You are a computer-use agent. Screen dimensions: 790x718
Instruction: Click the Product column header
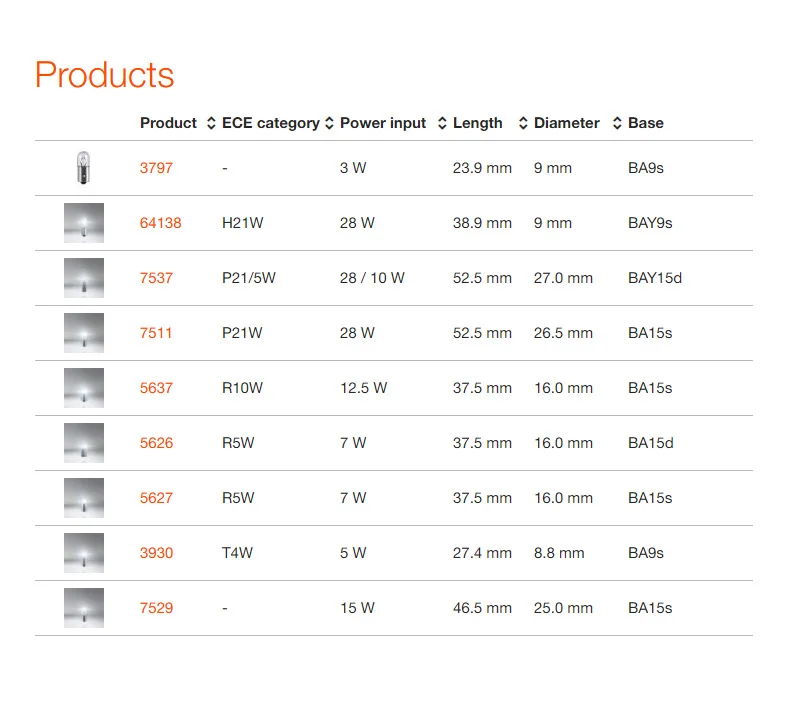tap(168, 123)
